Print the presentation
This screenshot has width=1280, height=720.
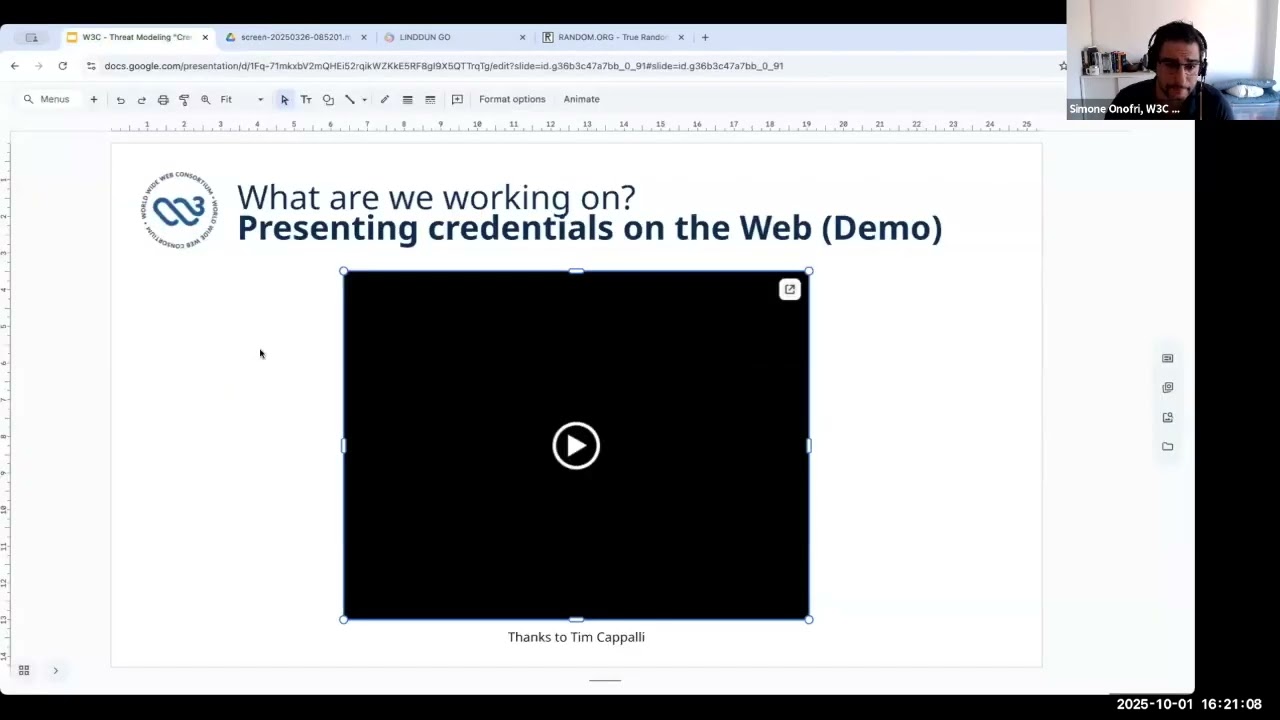[x=163, y=100]
